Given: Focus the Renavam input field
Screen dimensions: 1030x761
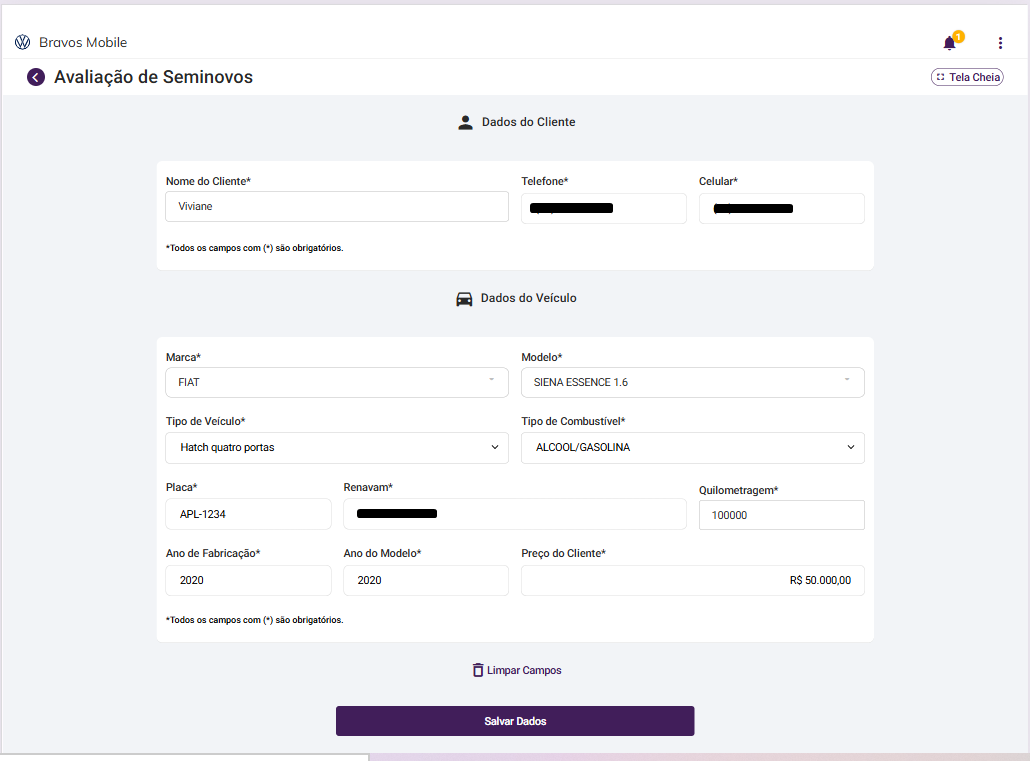Looking at the screenshot, I should click(514, 514).
